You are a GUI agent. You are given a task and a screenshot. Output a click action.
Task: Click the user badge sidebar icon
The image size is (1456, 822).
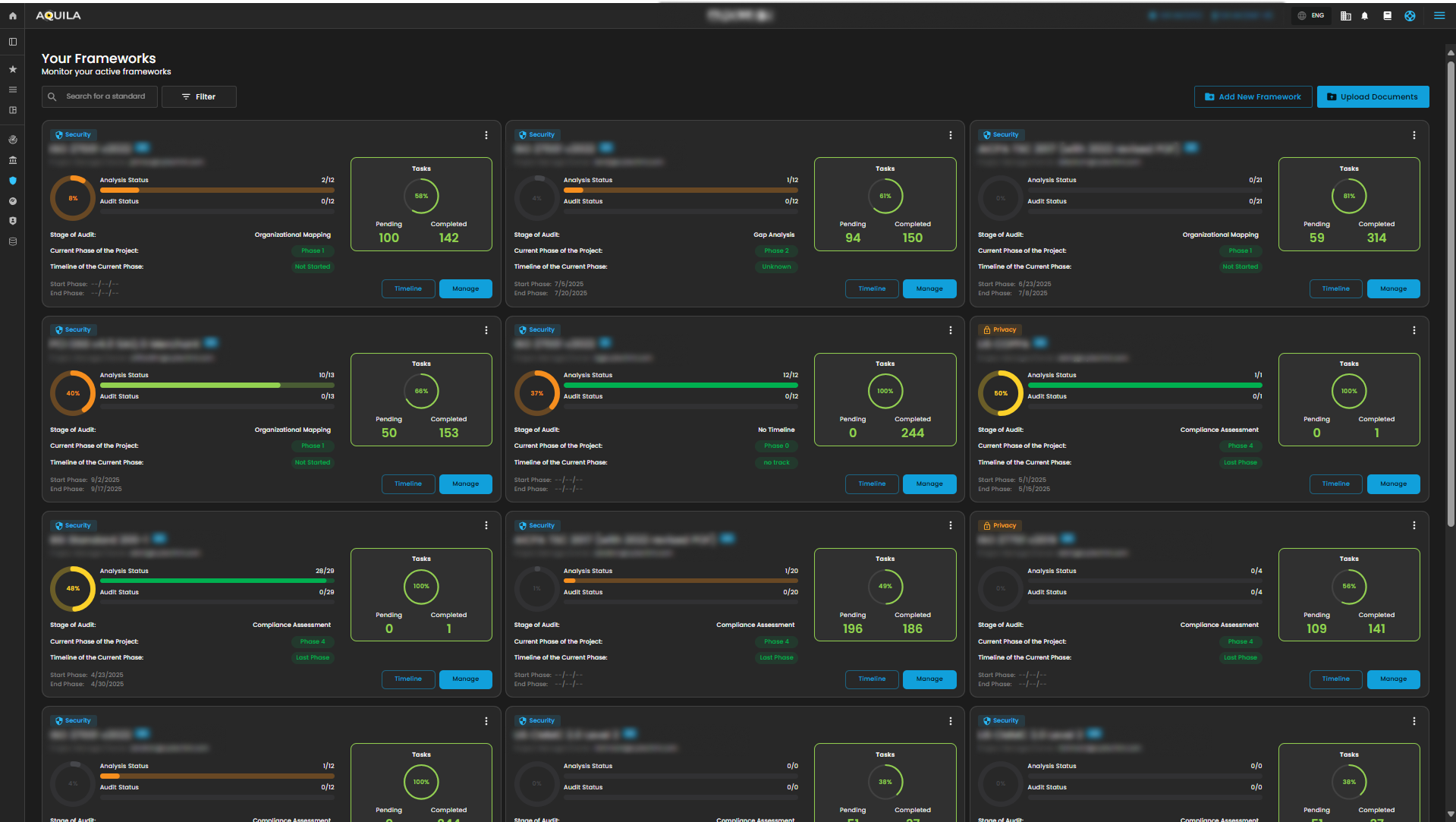(12, 221)
